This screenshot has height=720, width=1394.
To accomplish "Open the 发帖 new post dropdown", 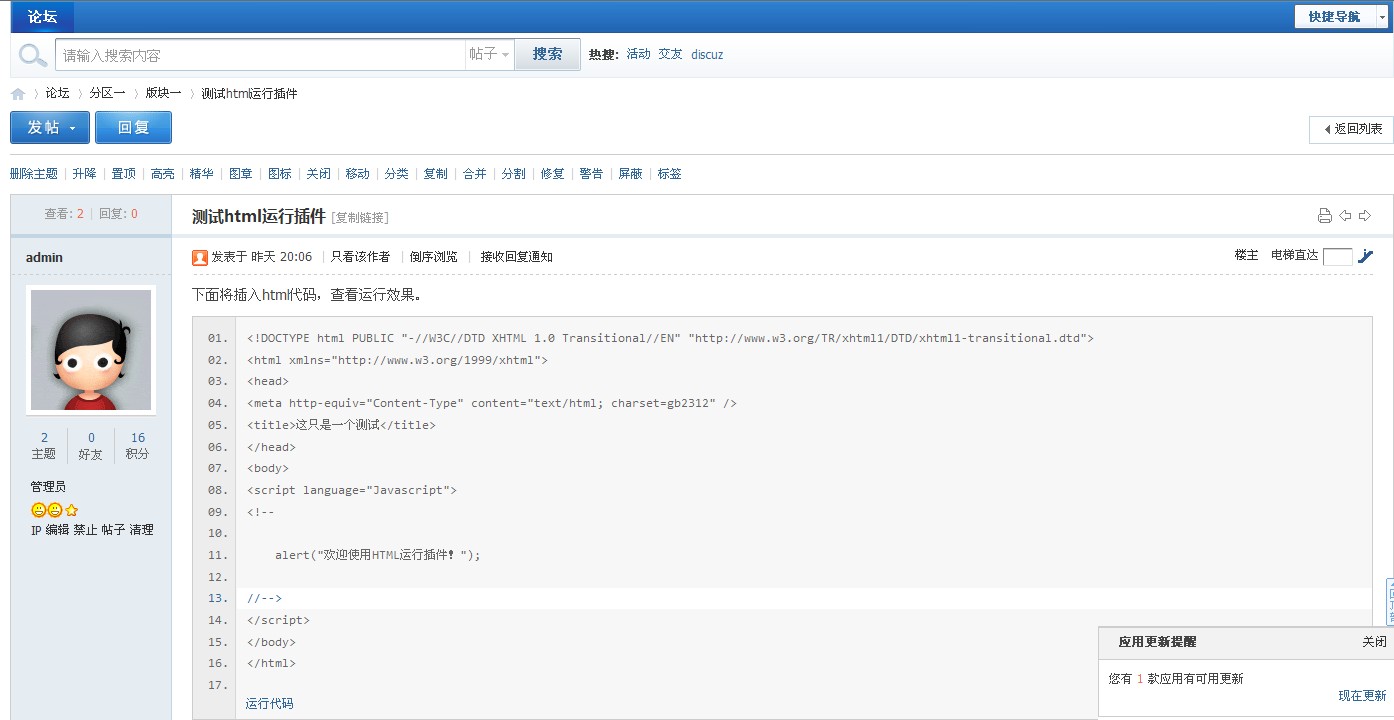I will [x=50, y=127].
